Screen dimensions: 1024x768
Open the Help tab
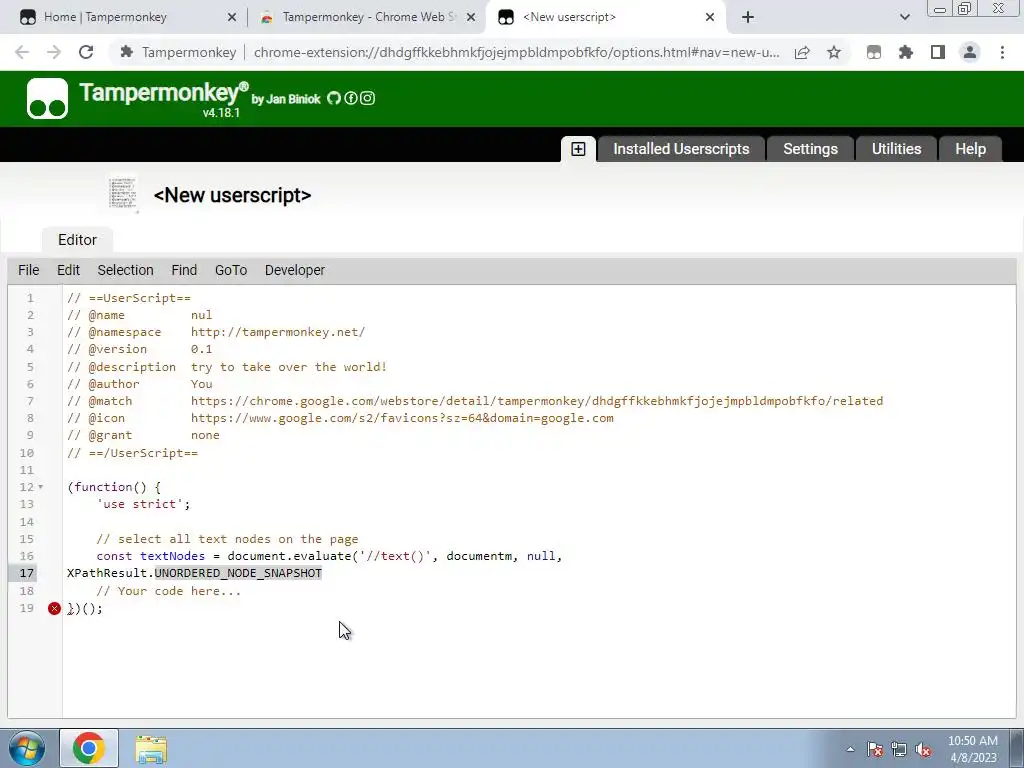click(x=970, y=149)
